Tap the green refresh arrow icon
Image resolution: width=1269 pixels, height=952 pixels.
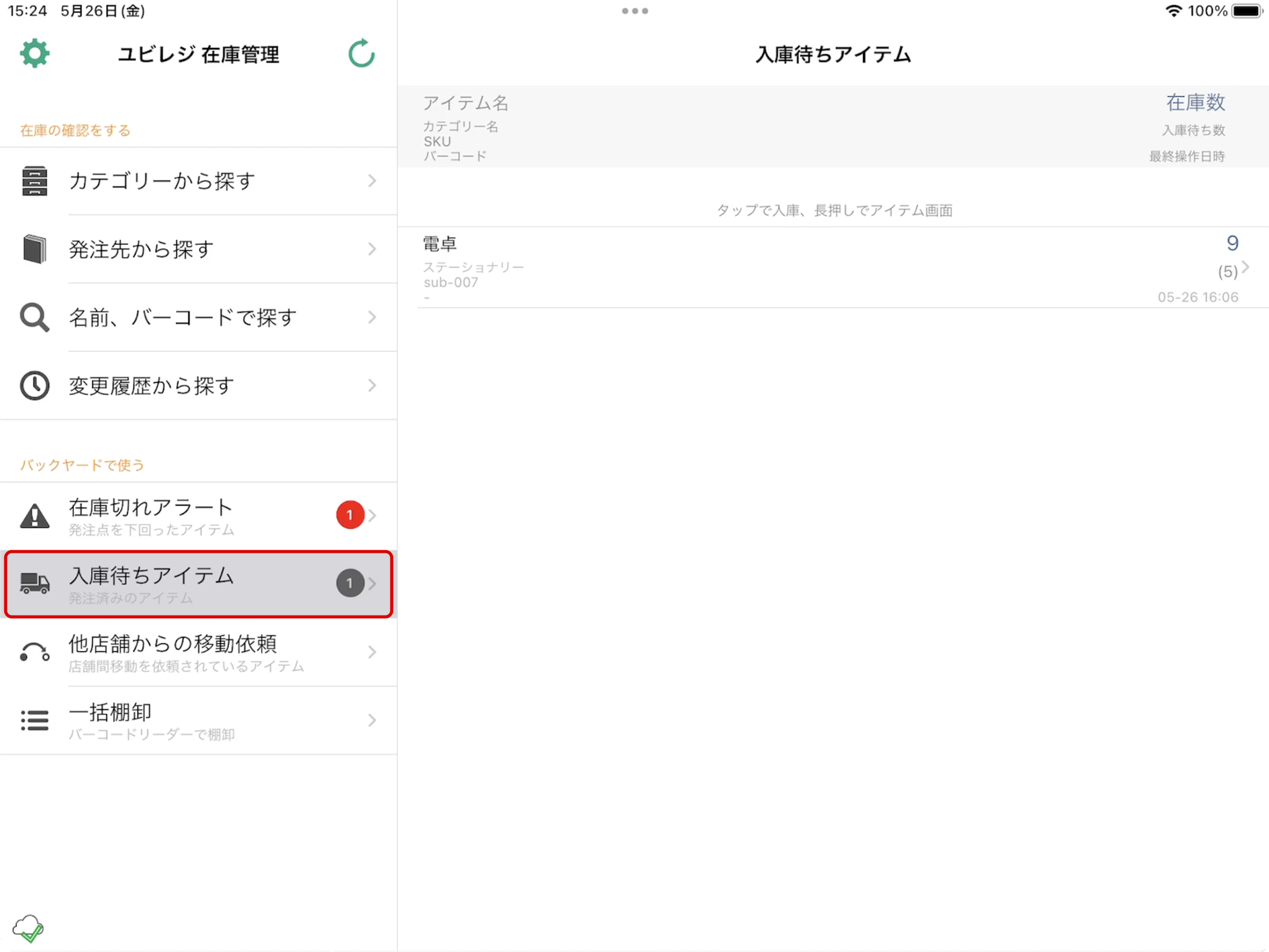point(361,53)
